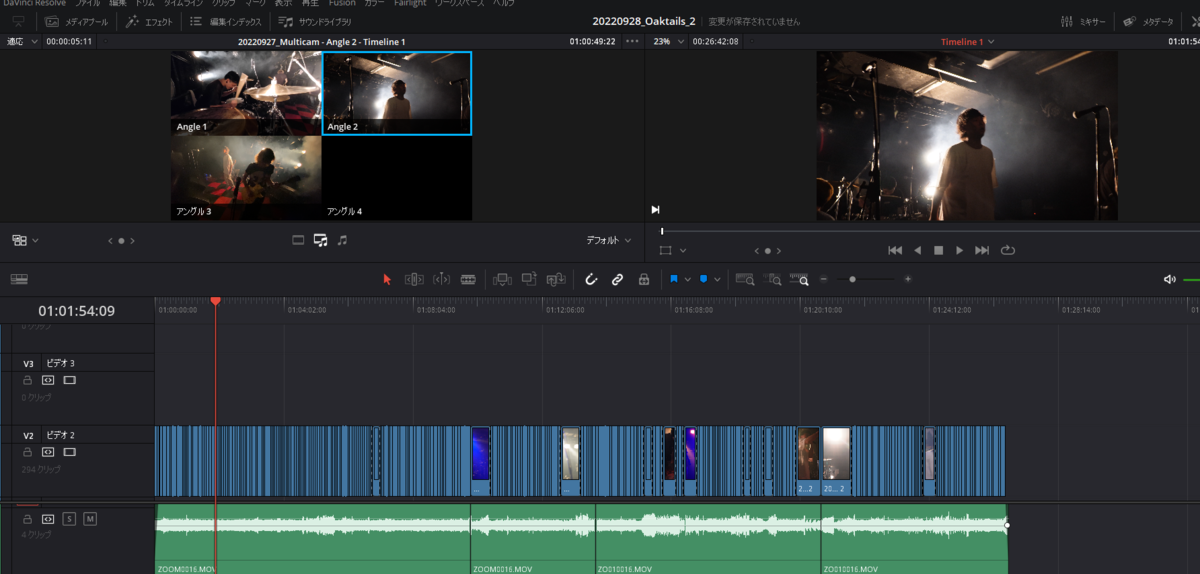This screenshot has width=1200, height=574.
Task: Click the timeline zoom slider handle
Action: pos(852,280)
